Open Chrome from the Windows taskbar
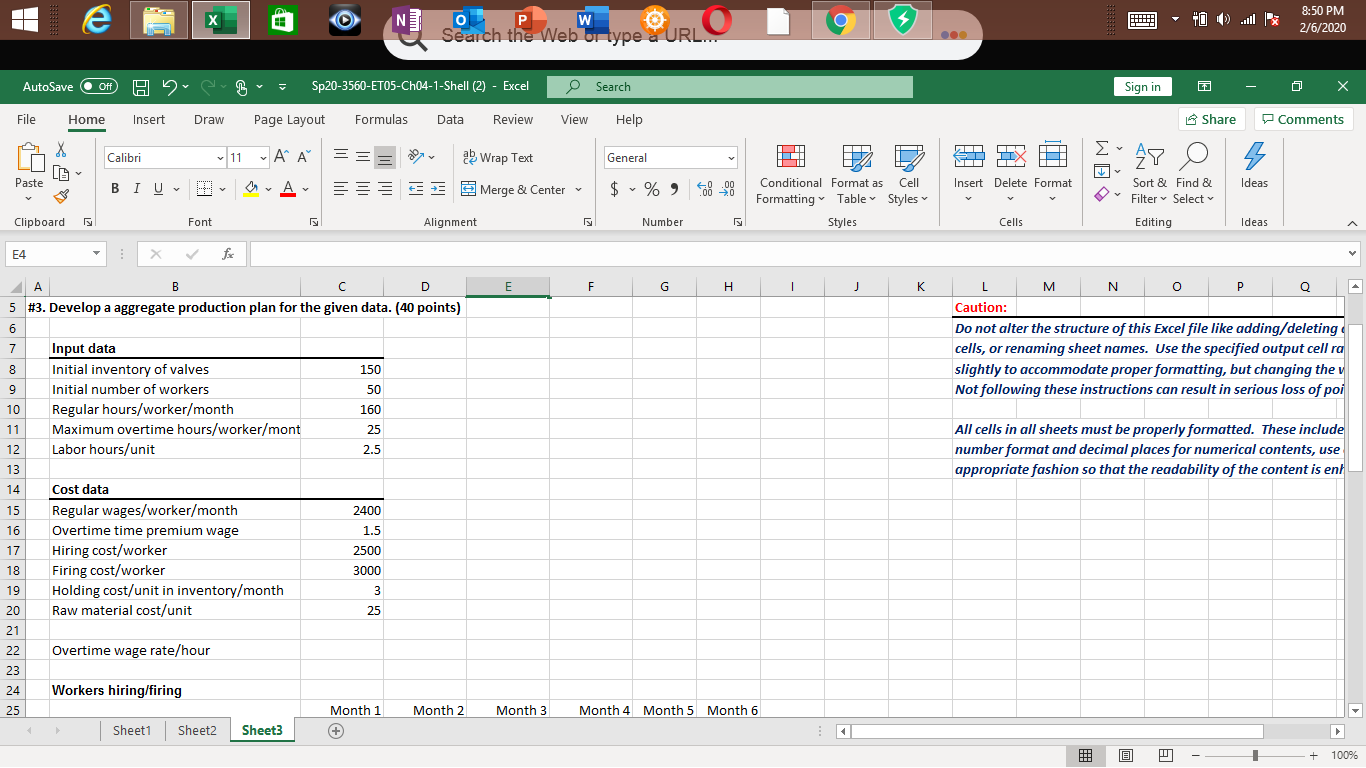The image size is (1366, 768). (843, 20)
